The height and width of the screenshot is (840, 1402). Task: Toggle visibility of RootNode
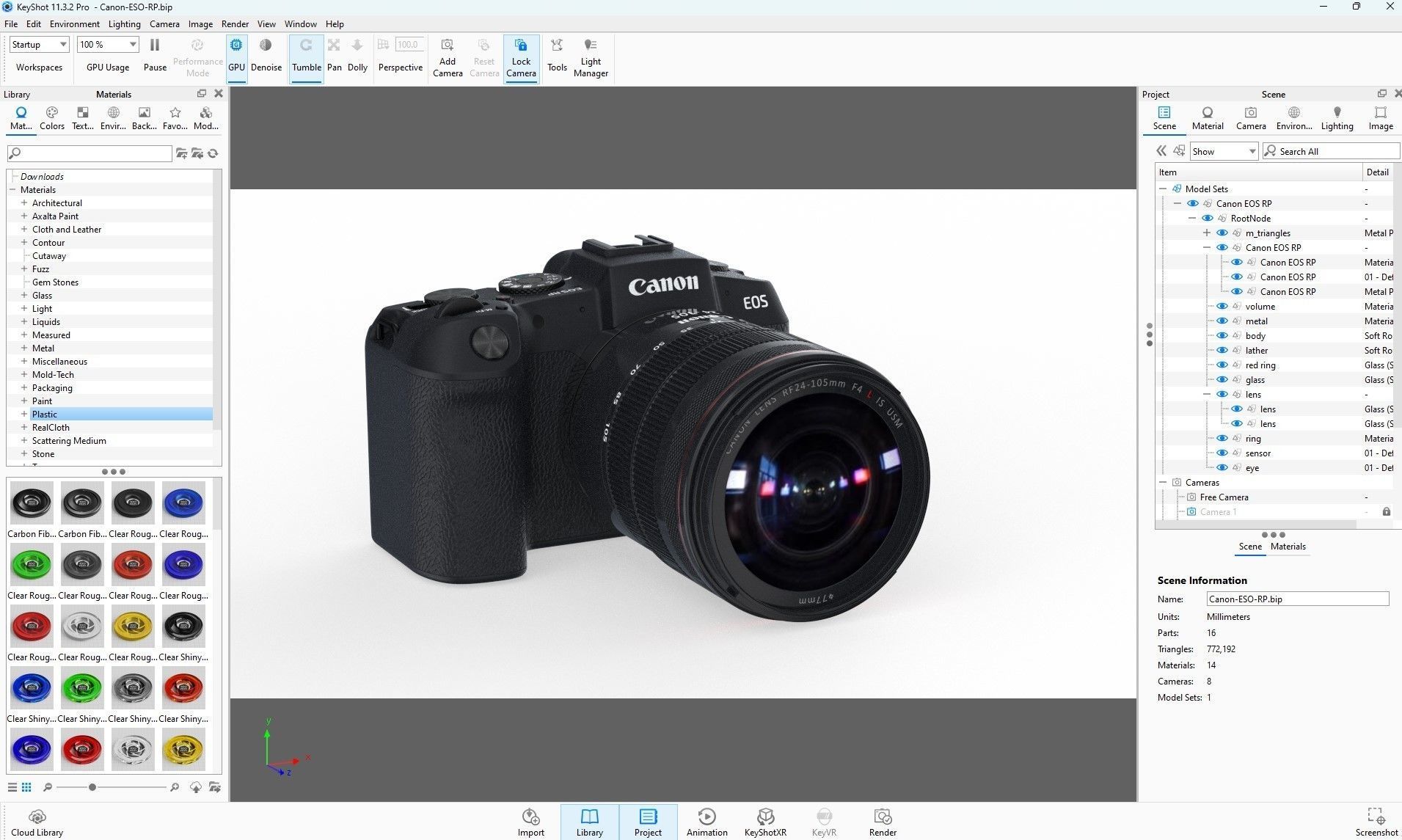1207,219
